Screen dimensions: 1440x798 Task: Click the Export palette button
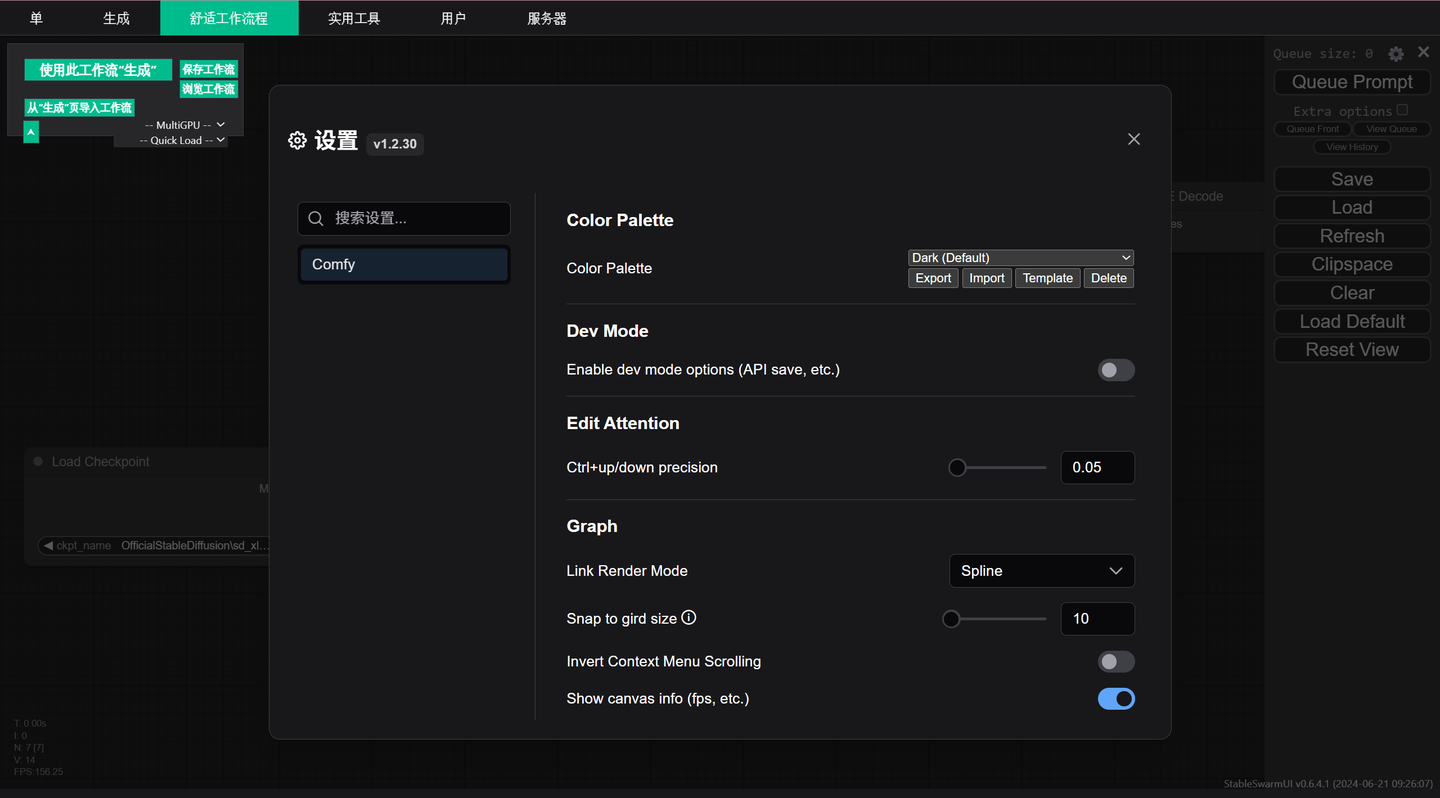933,278
